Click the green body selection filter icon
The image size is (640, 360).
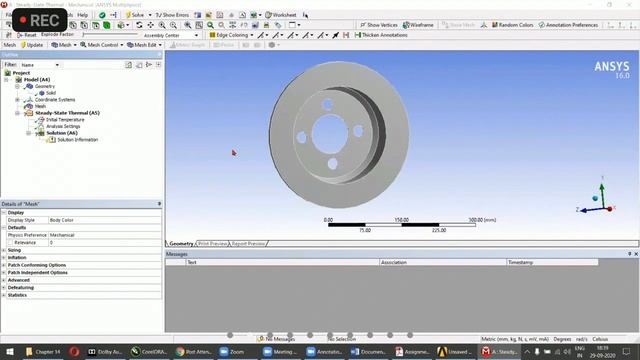107,25
